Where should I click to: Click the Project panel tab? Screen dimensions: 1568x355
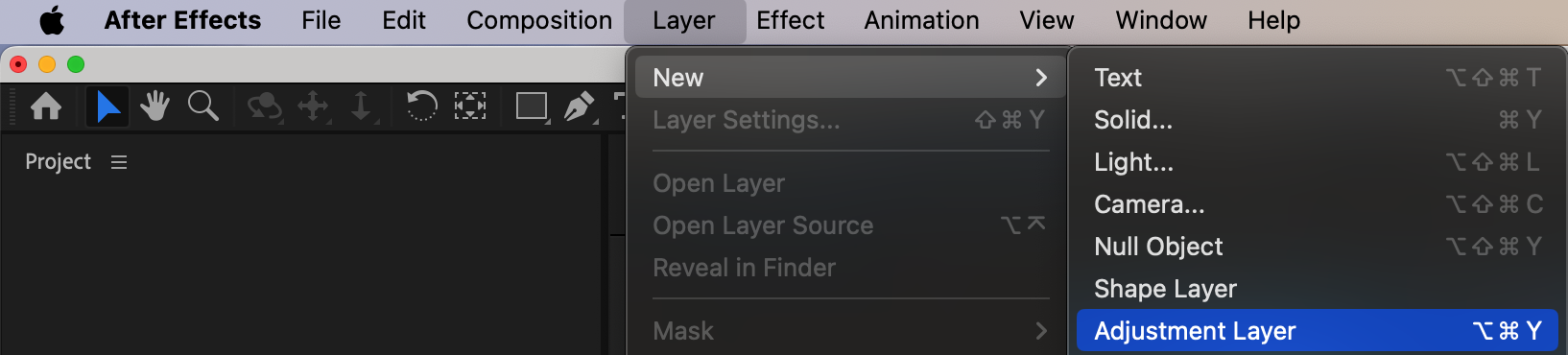[x=58, y=162]
